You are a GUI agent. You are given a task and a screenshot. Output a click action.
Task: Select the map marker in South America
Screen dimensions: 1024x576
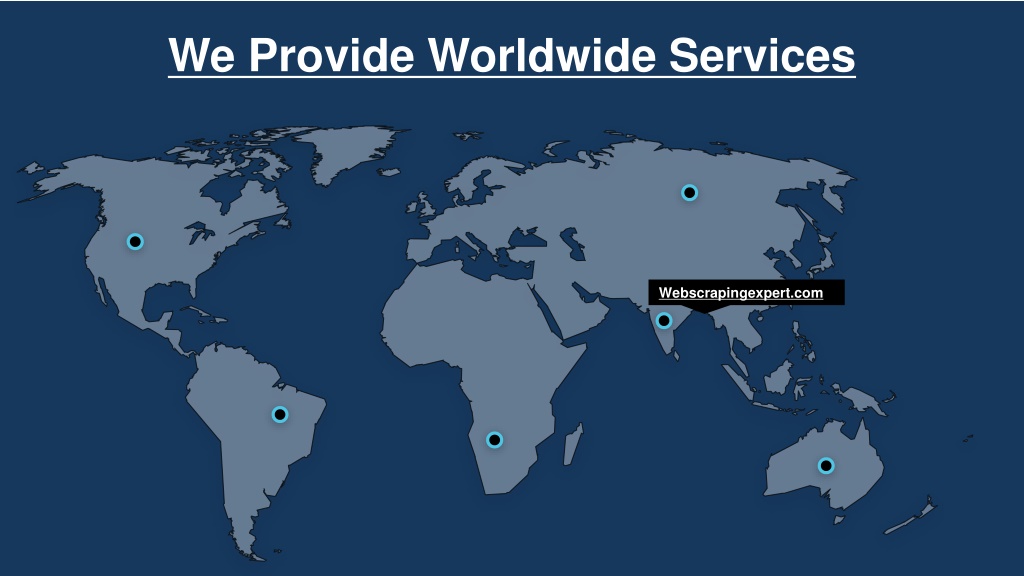pos(280,414)
